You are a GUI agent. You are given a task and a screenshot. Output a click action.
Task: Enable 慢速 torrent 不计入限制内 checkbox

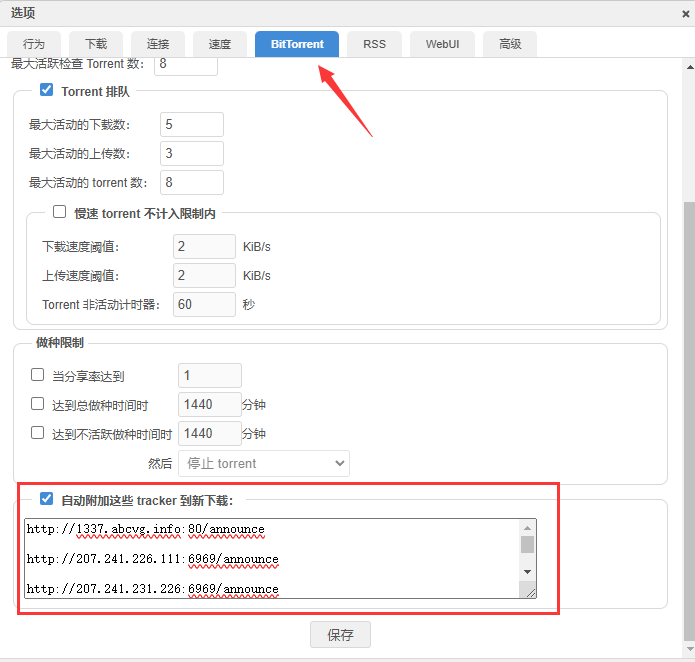point(59,212)
